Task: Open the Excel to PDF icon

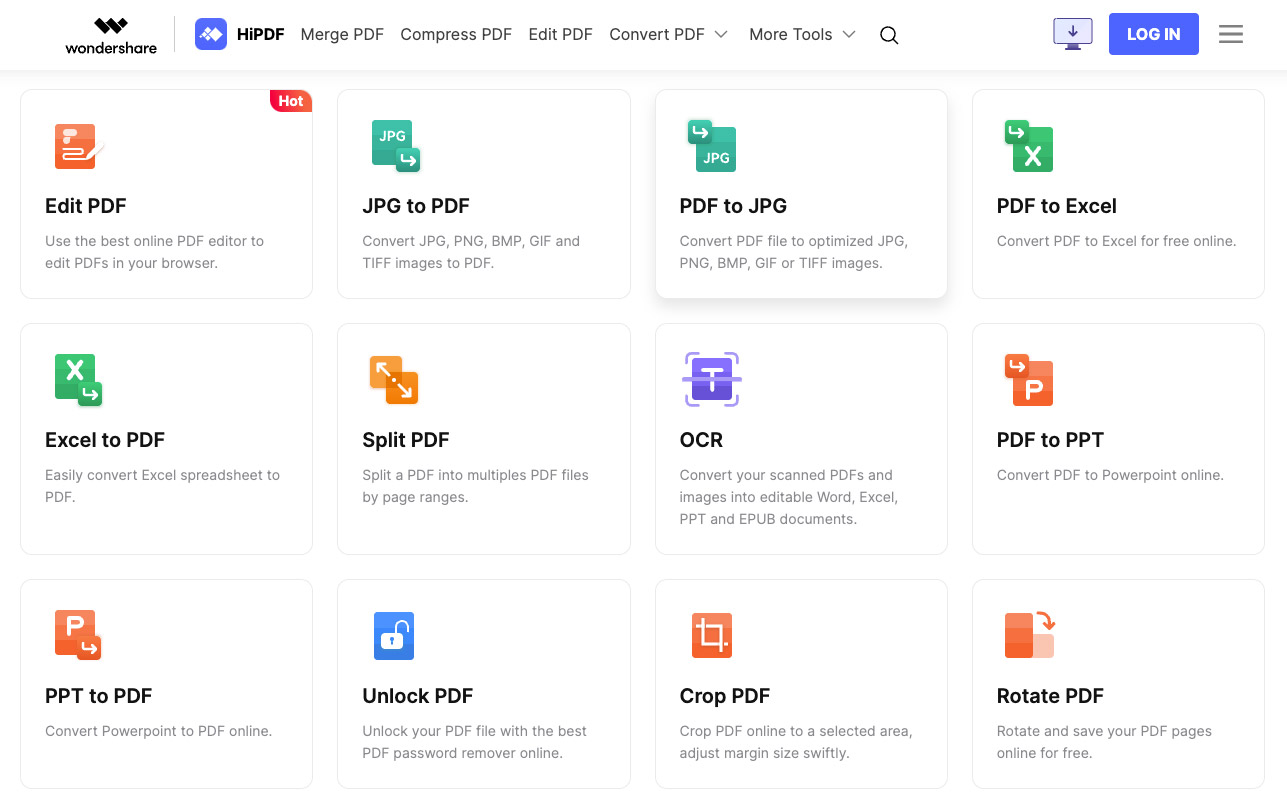Action: coord(78,380)
